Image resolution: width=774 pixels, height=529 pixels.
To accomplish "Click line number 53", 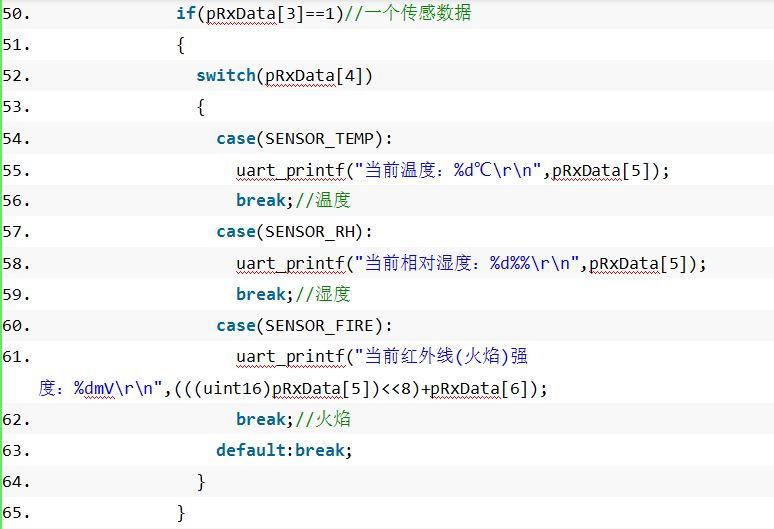I will [x=16, y=107].
